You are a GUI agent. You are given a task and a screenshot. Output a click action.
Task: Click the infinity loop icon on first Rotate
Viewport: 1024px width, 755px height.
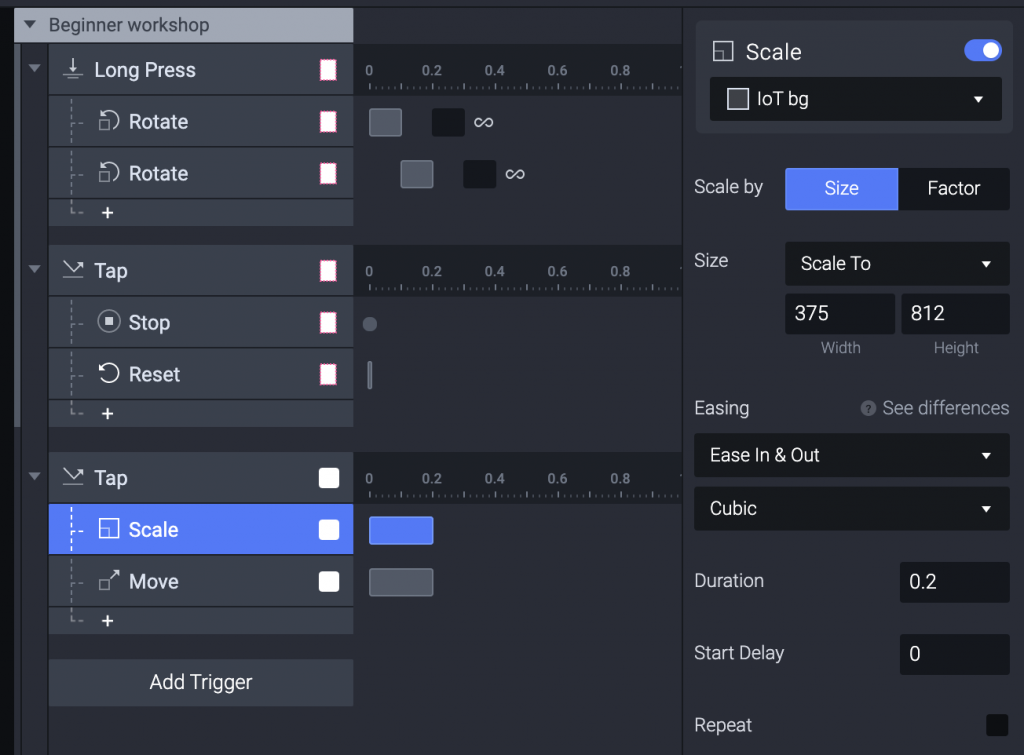(x=484, y=123)
